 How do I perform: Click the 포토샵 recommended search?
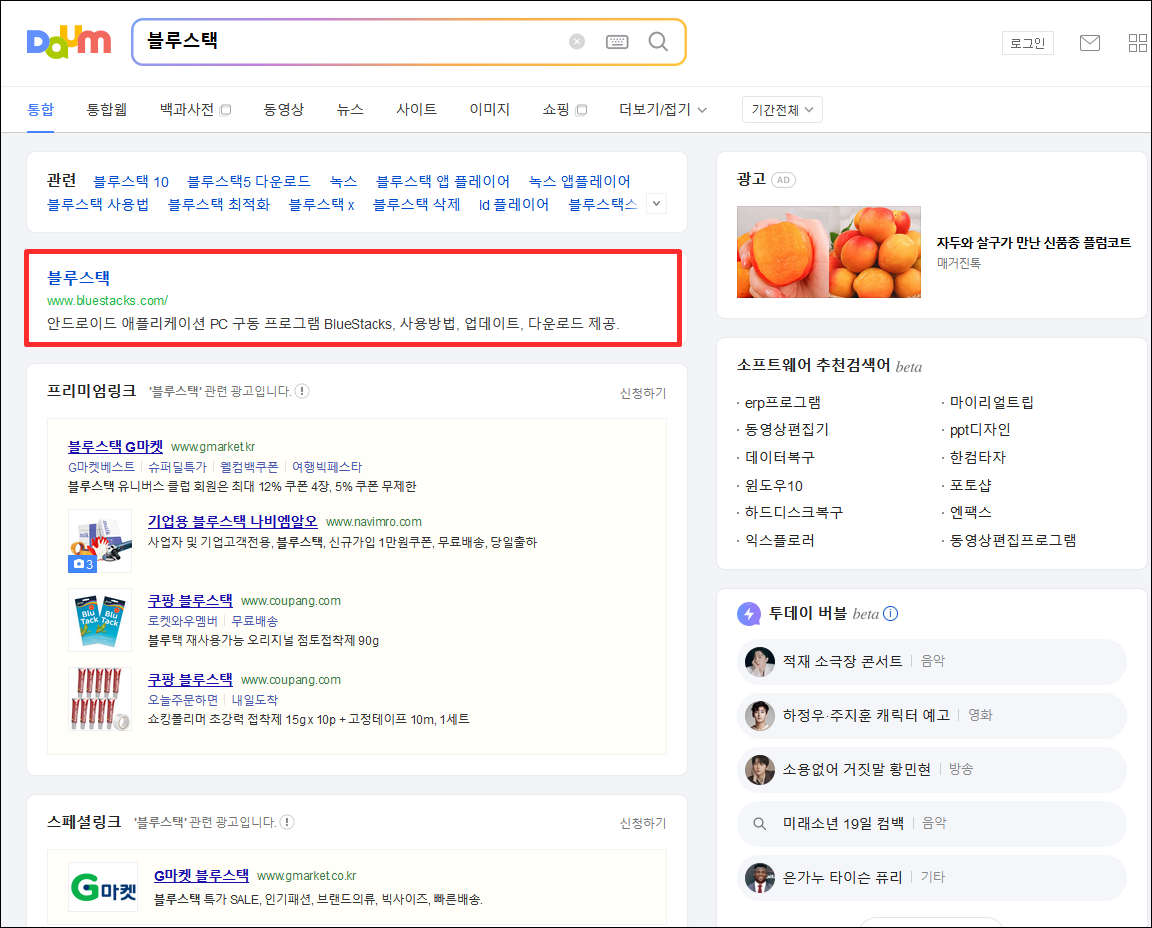(971, 486)
